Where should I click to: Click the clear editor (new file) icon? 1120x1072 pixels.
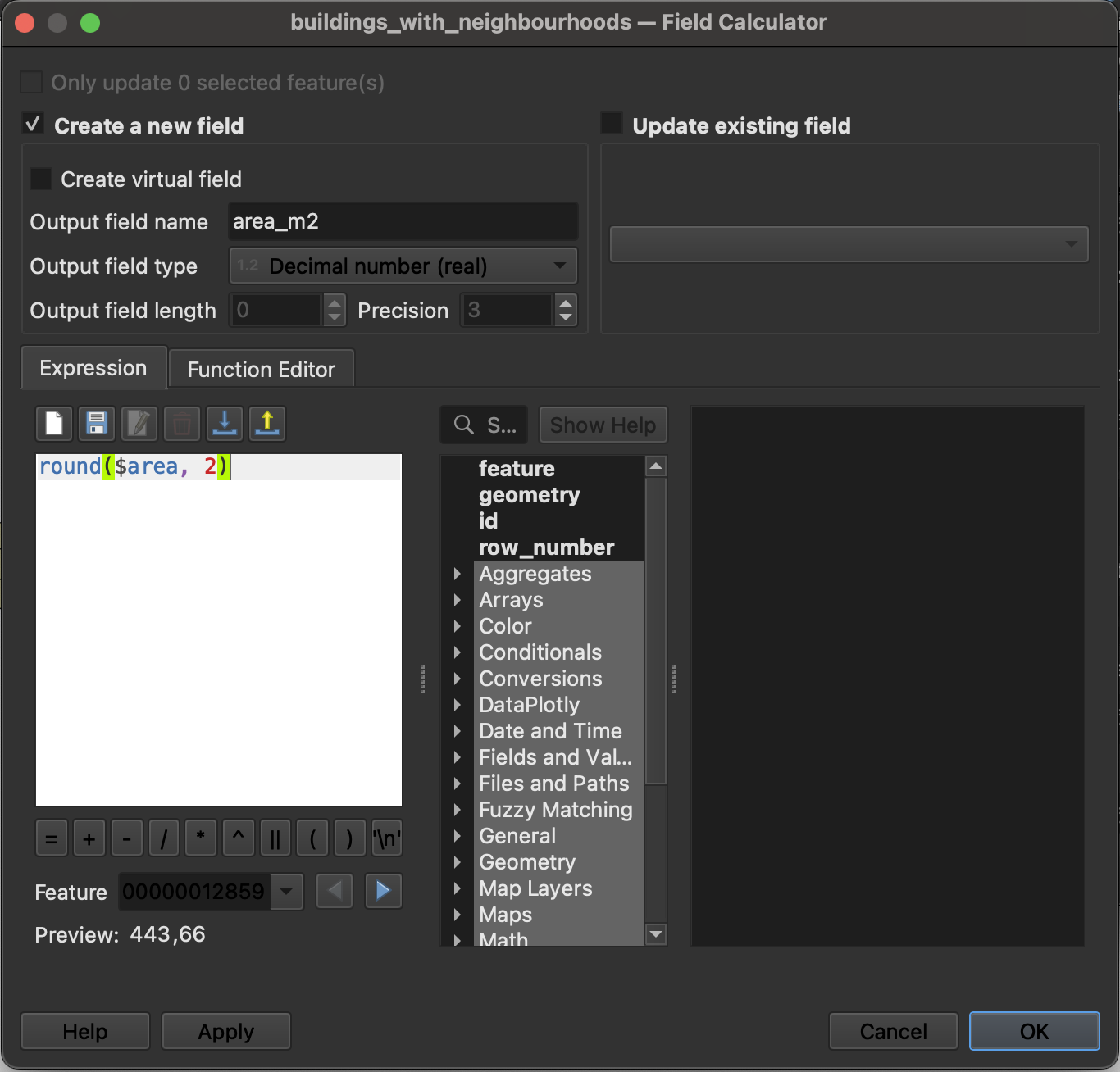[54, 424]
